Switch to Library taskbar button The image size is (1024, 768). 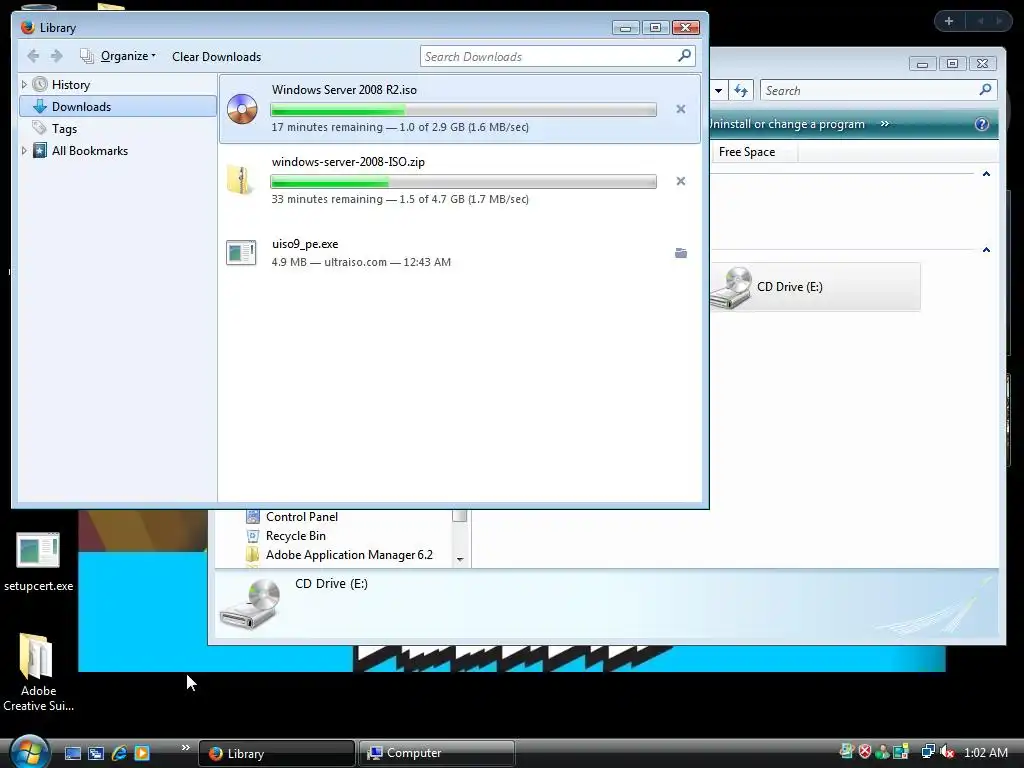click(x=277, y=753)
